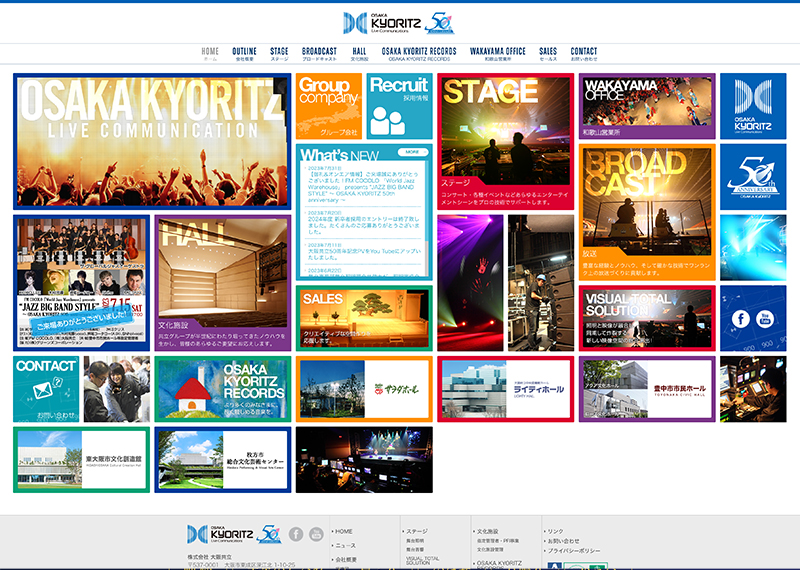The width and height of the screenshot is (800, 570).
Task: Open the STAGE tile with concert photo
Action: 504,140
